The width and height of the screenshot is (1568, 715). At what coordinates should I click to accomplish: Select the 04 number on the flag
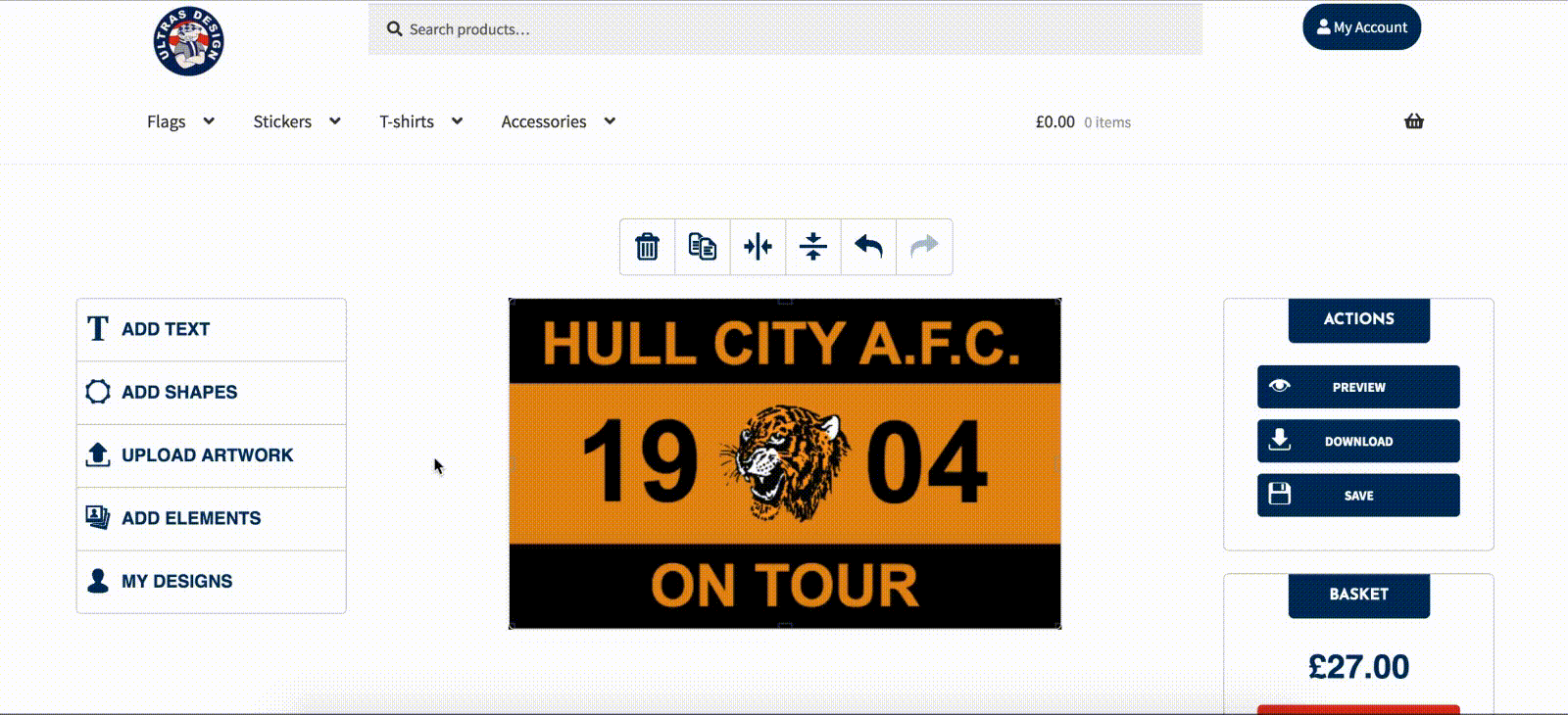pyautogui.click(x=927, y=460)
